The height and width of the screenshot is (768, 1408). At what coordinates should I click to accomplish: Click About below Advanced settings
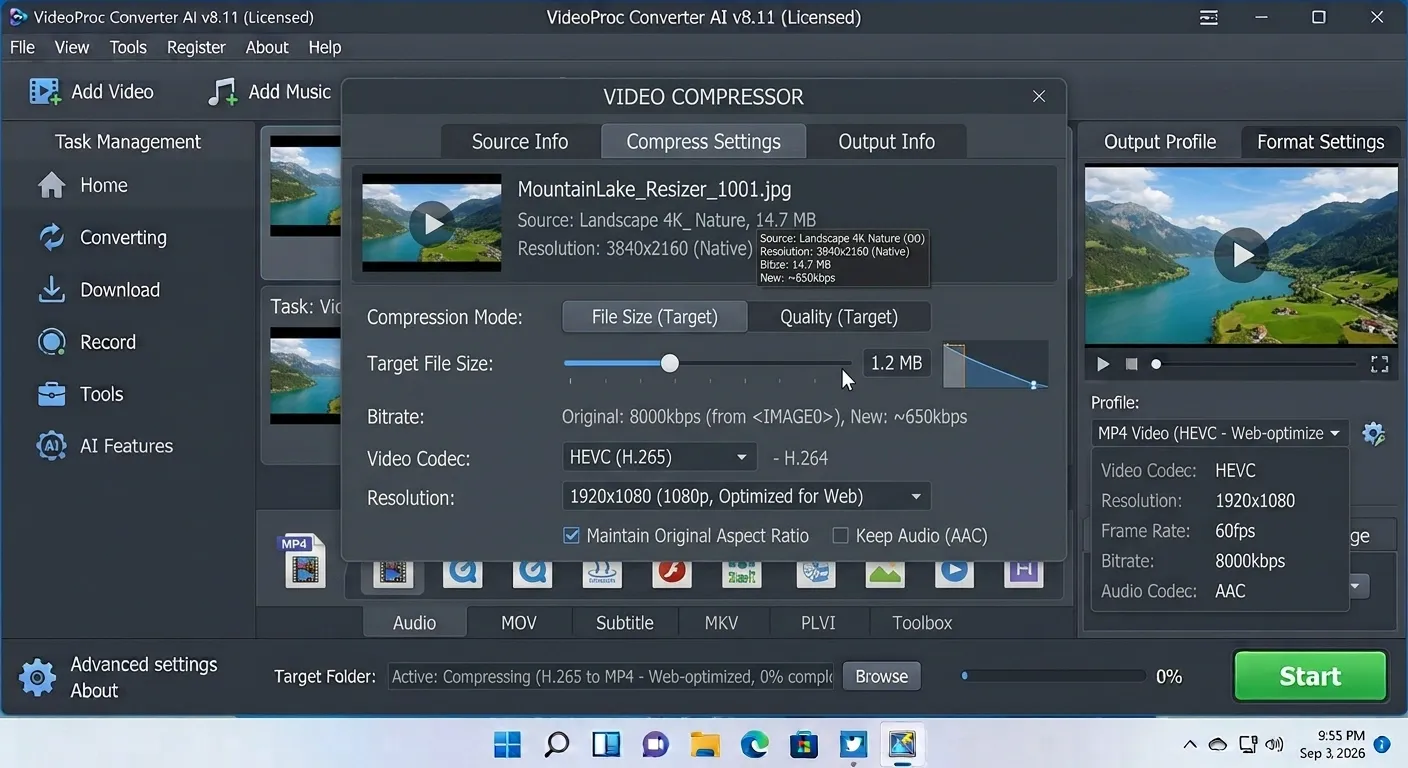click(94, 690)
